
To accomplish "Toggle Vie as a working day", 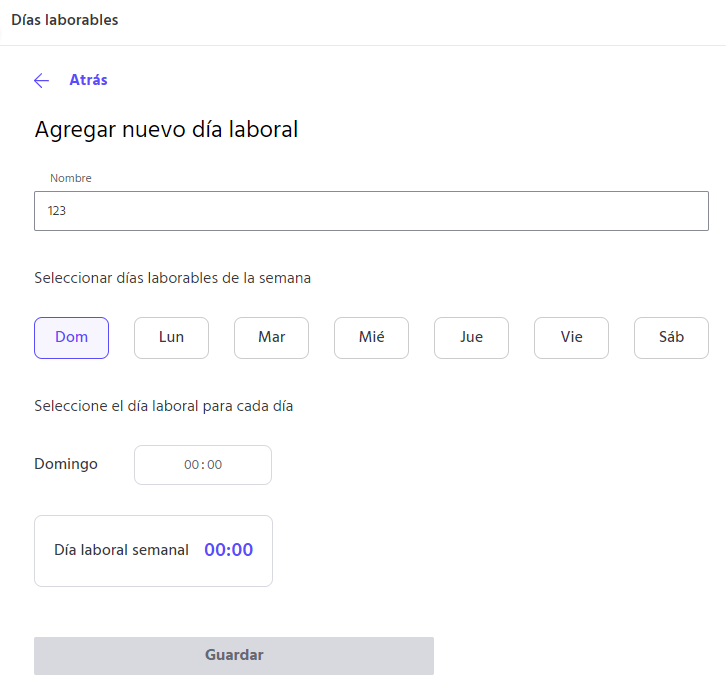I will (571, 338).
